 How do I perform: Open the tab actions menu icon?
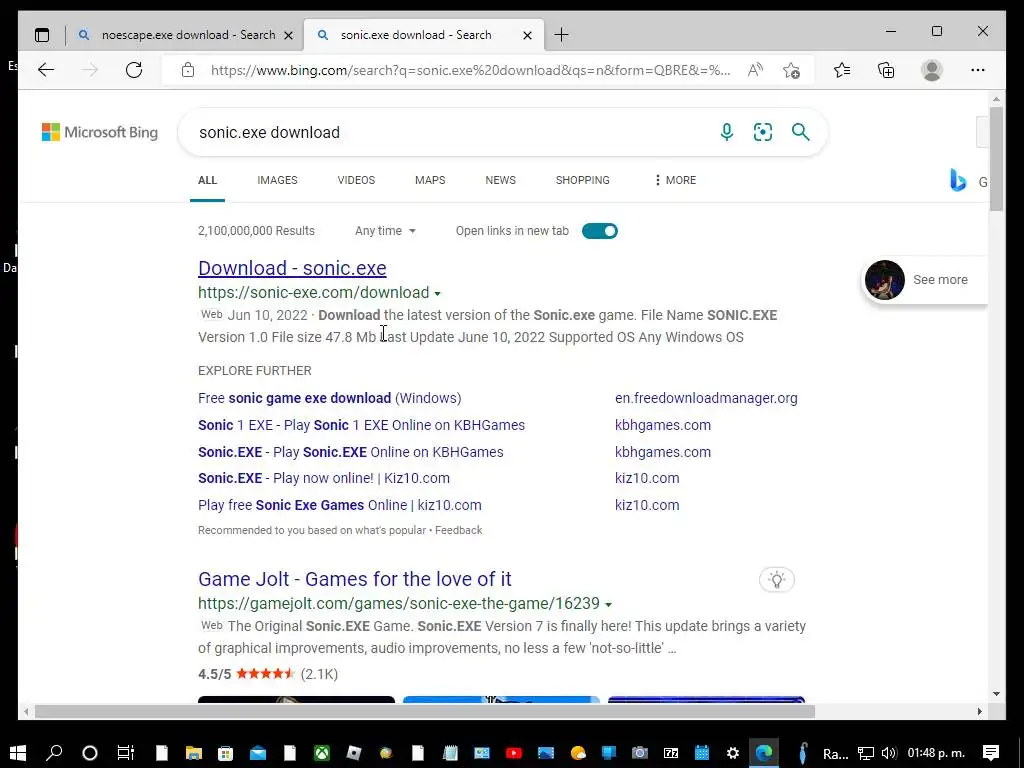(x=42, y=35)
